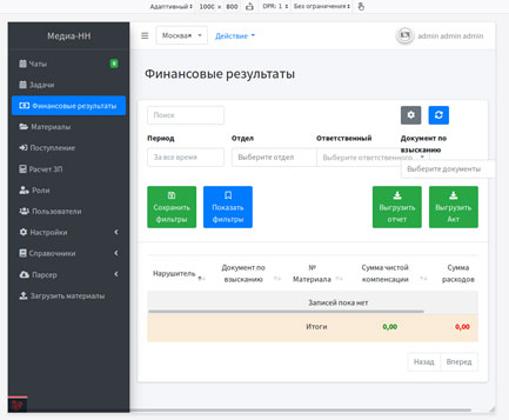Open the DPR dropdown
509x420 pixels.
[x=275, y=6]
